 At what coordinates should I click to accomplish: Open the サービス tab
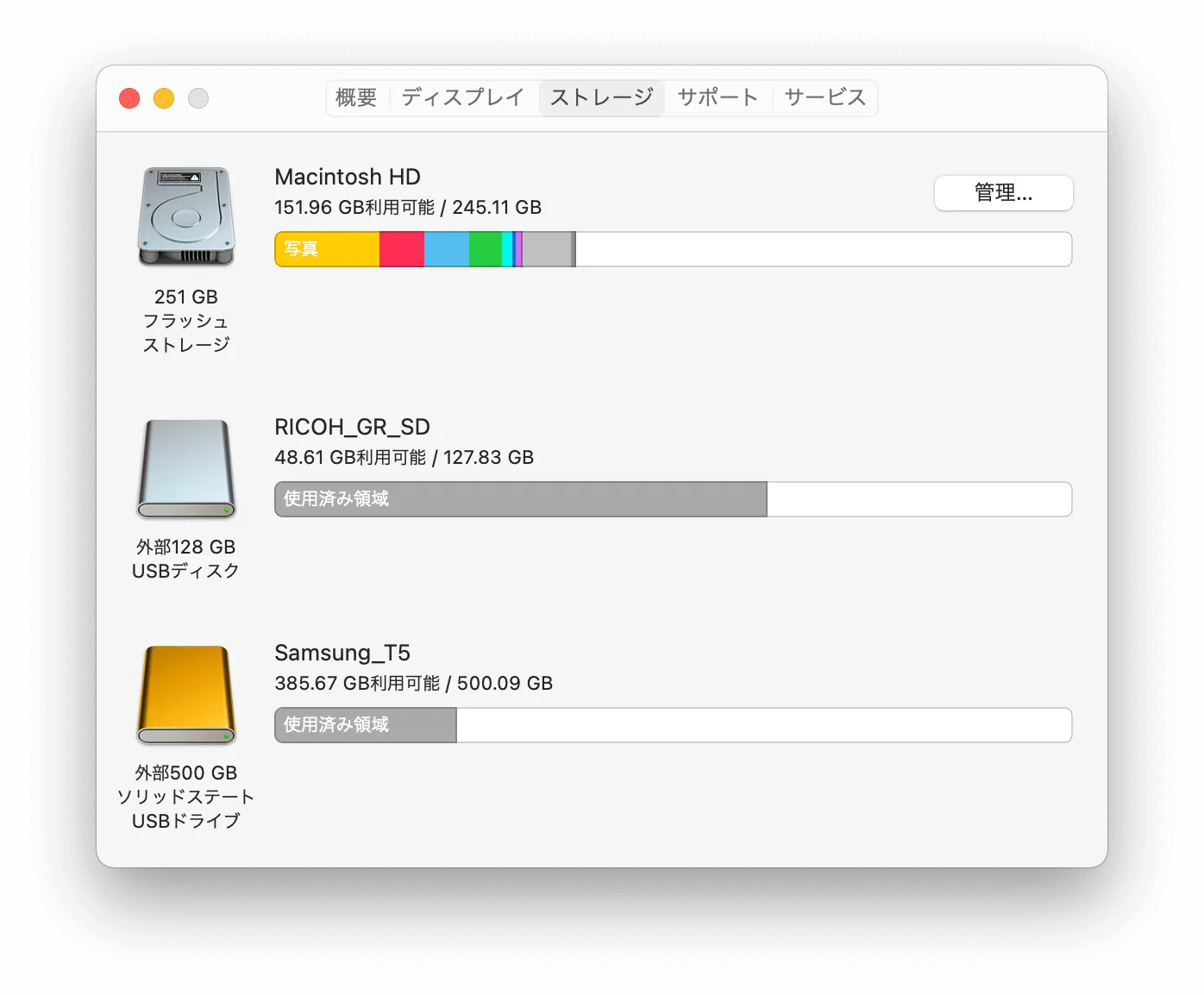pyautogui.click(x=825, y=97)
